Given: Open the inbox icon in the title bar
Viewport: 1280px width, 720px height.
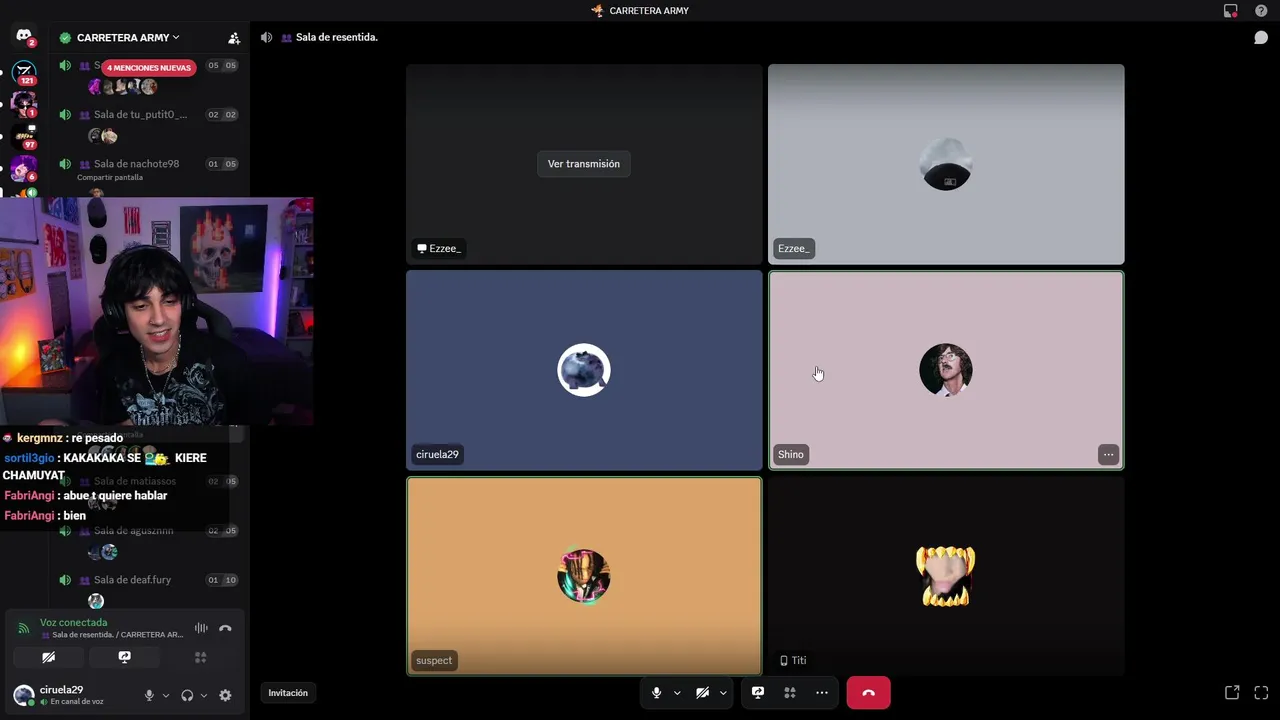Looking at the screenshot, I should pos(1231,11).
